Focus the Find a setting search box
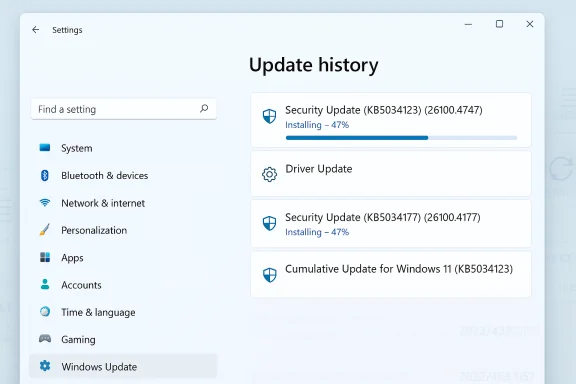 (123, 109)
